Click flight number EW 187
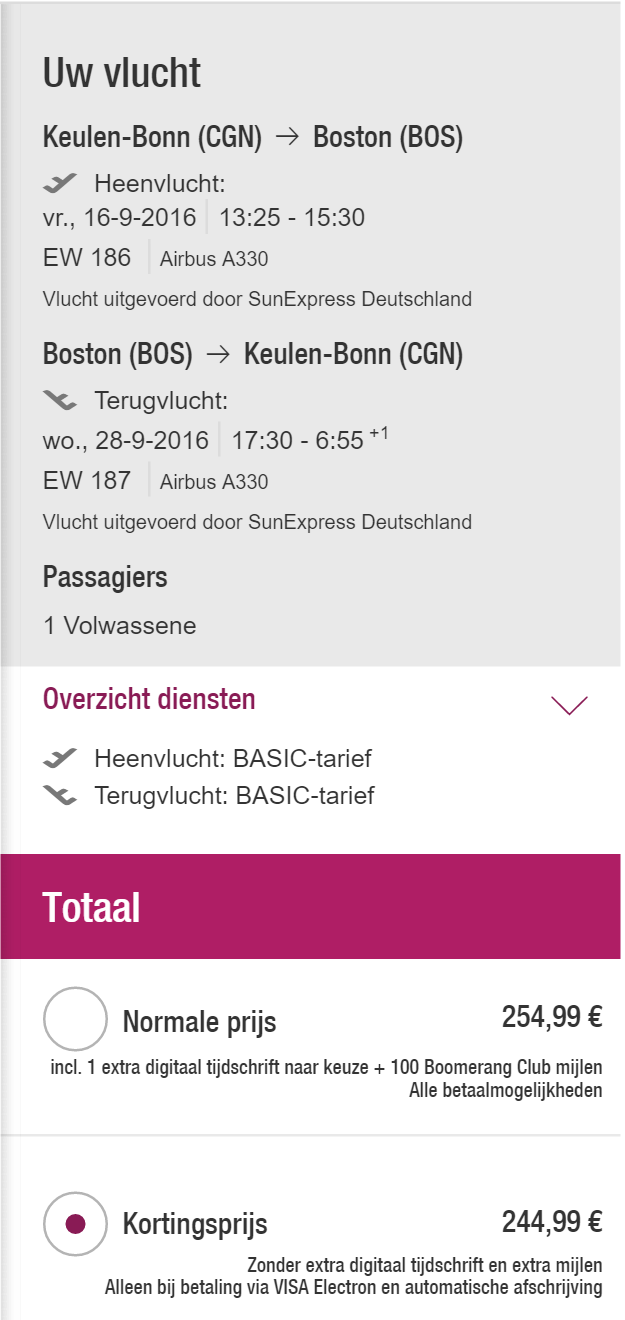Viewport: 625px width, 1320px height. coord(87,481)
